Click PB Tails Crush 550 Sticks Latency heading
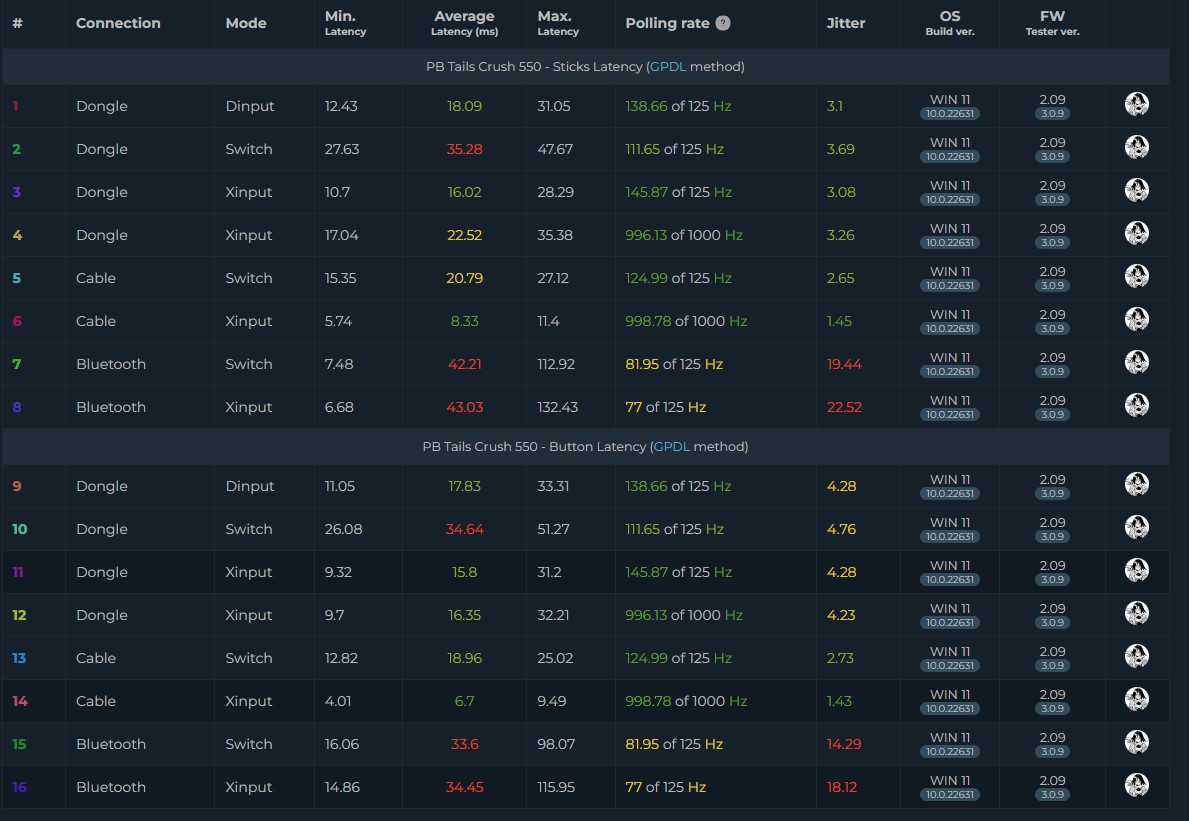Viewport: 1189px width, 821px height. [x=585, y=67]
